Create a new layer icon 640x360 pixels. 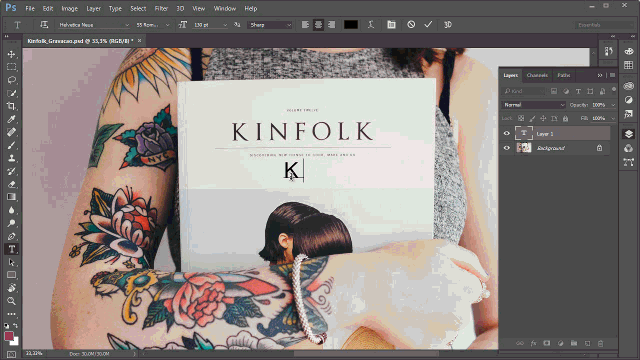[x=587, y=344]
